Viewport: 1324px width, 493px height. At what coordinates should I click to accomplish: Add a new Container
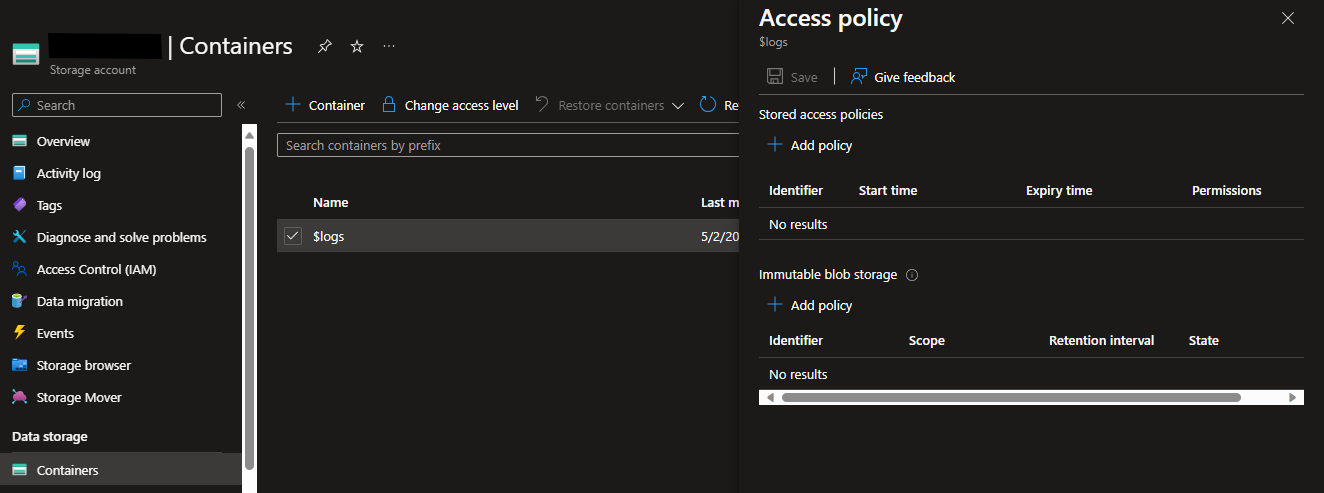[325, 105]
